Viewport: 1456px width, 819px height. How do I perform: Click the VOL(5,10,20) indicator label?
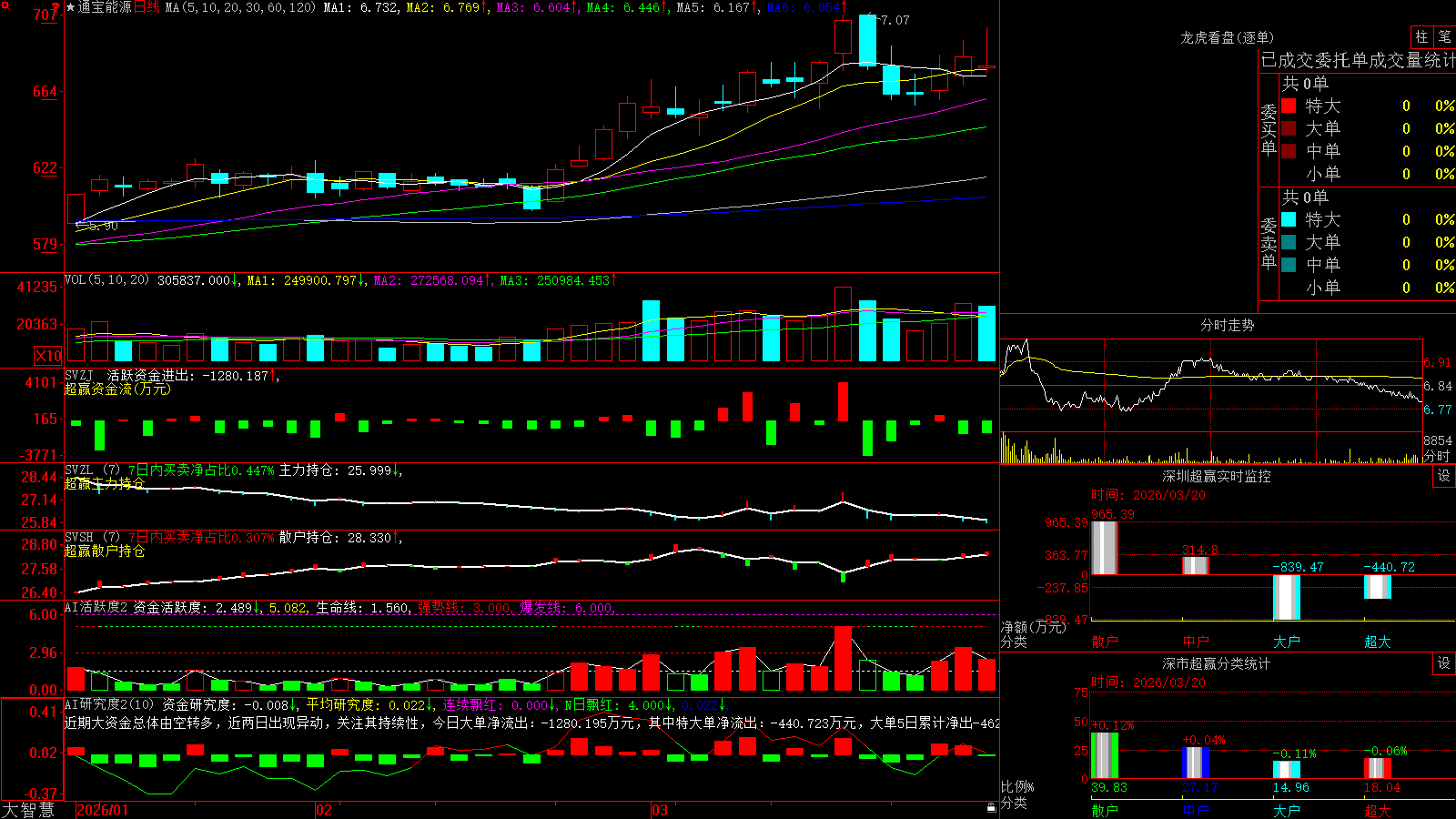106,280
